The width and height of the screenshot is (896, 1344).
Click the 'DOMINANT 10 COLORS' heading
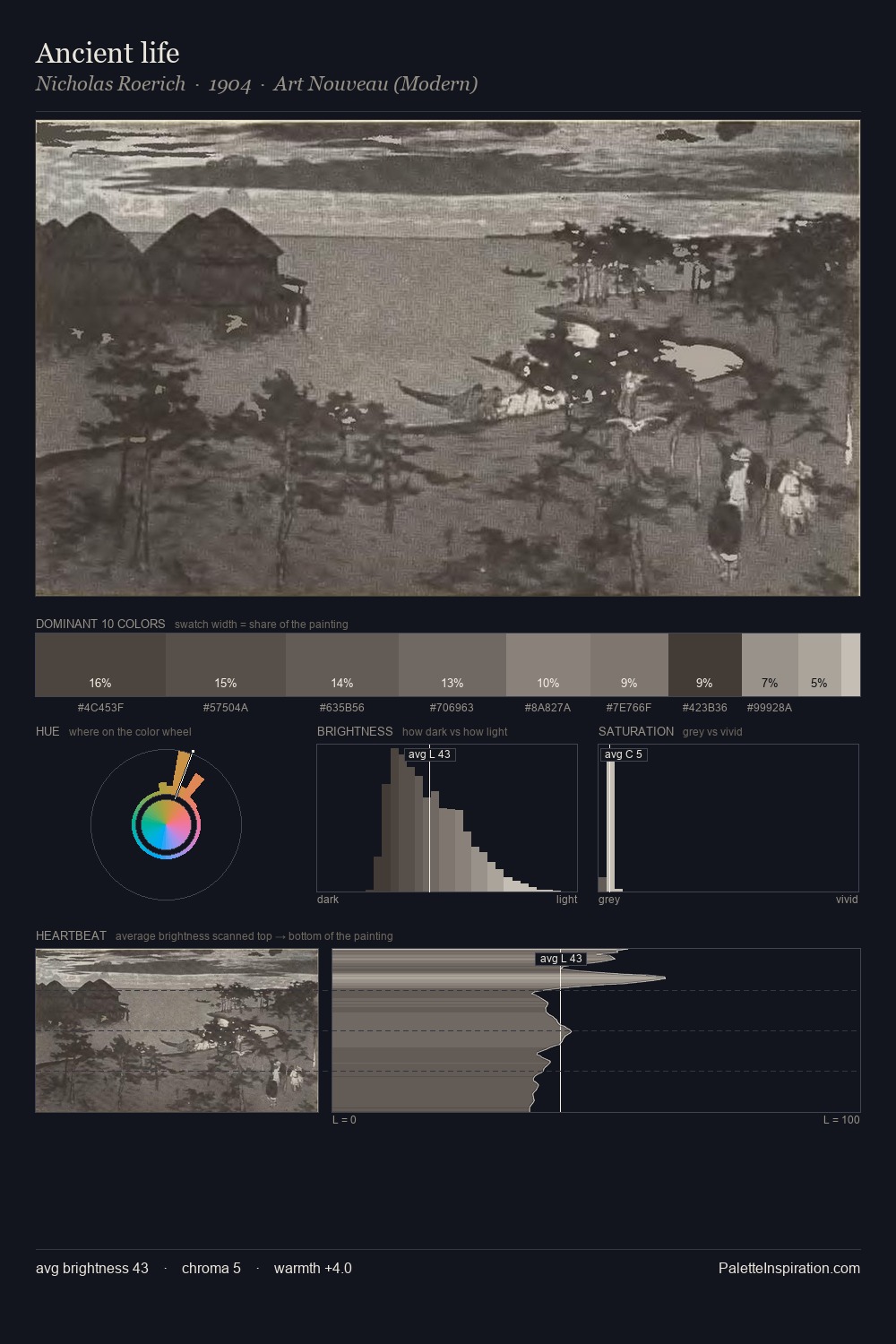pyautogui.click(x=100, y=624)
